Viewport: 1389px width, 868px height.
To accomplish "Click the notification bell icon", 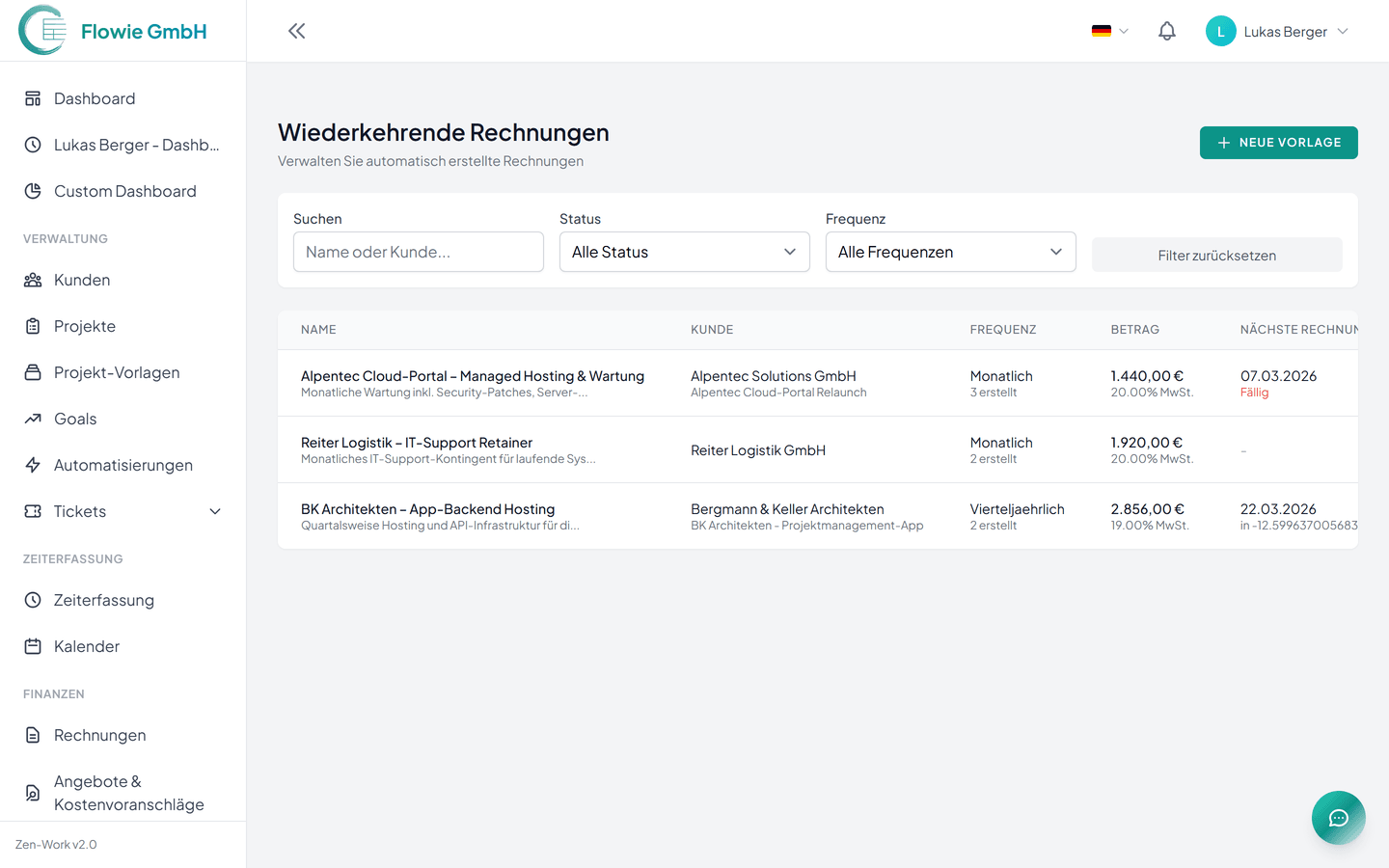I will tap(1166, 30).
